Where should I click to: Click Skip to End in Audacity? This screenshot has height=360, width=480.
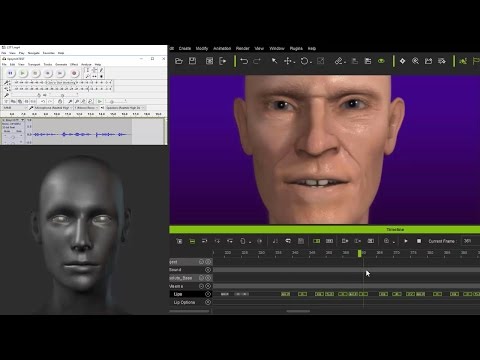coord(60,73)
